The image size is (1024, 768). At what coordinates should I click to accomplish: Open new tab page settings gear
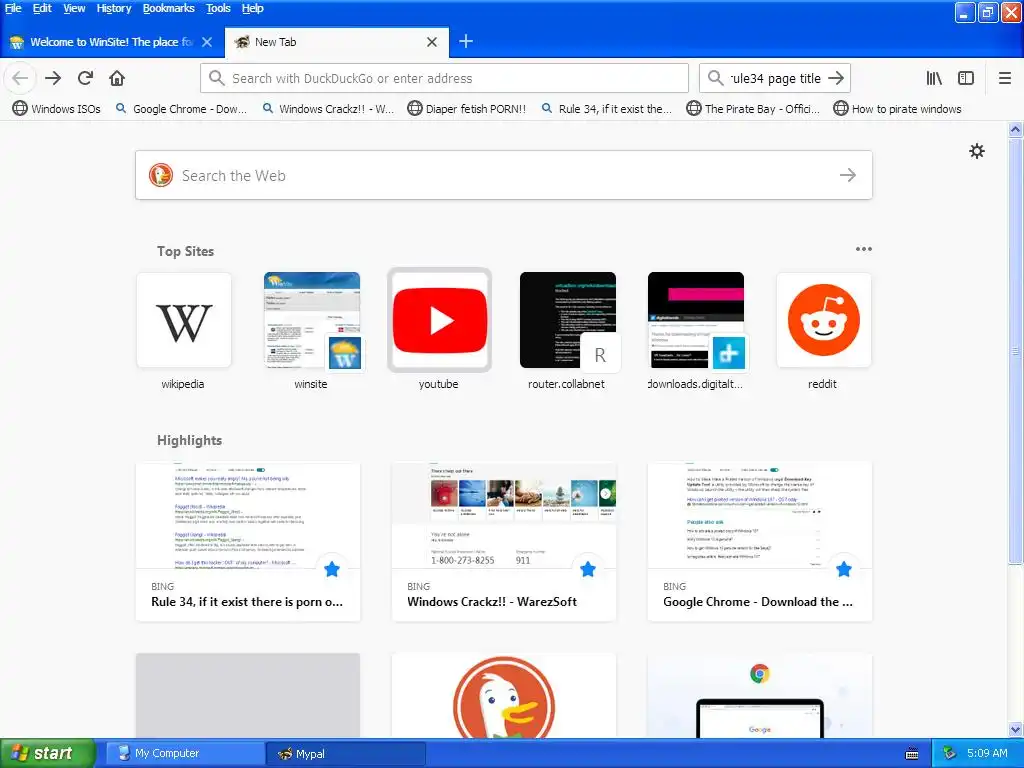(976, 152)
